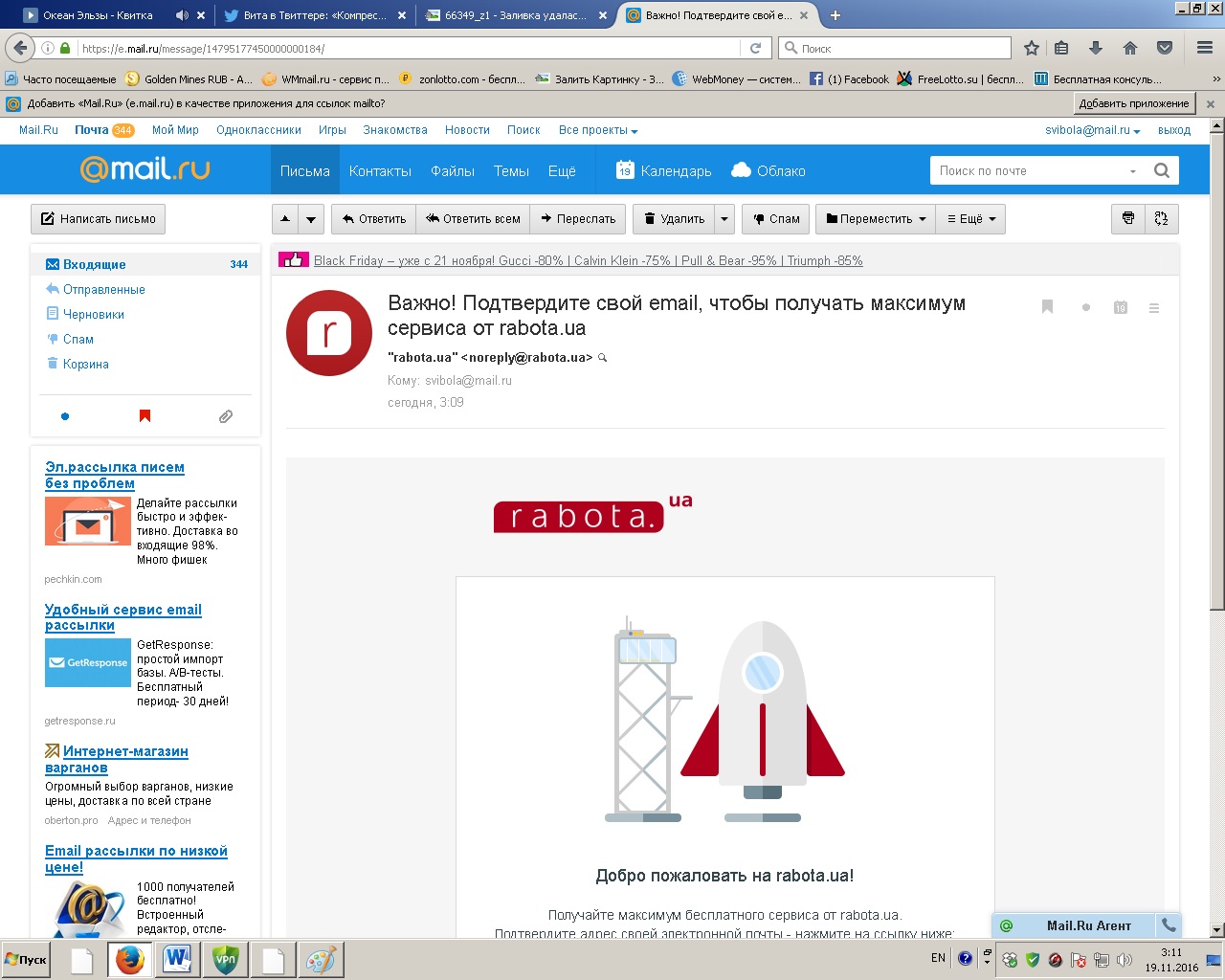The image size is (1225, 980).
Task: Click the mail search magnifier icon
Action: click(x=1162, y=170)
